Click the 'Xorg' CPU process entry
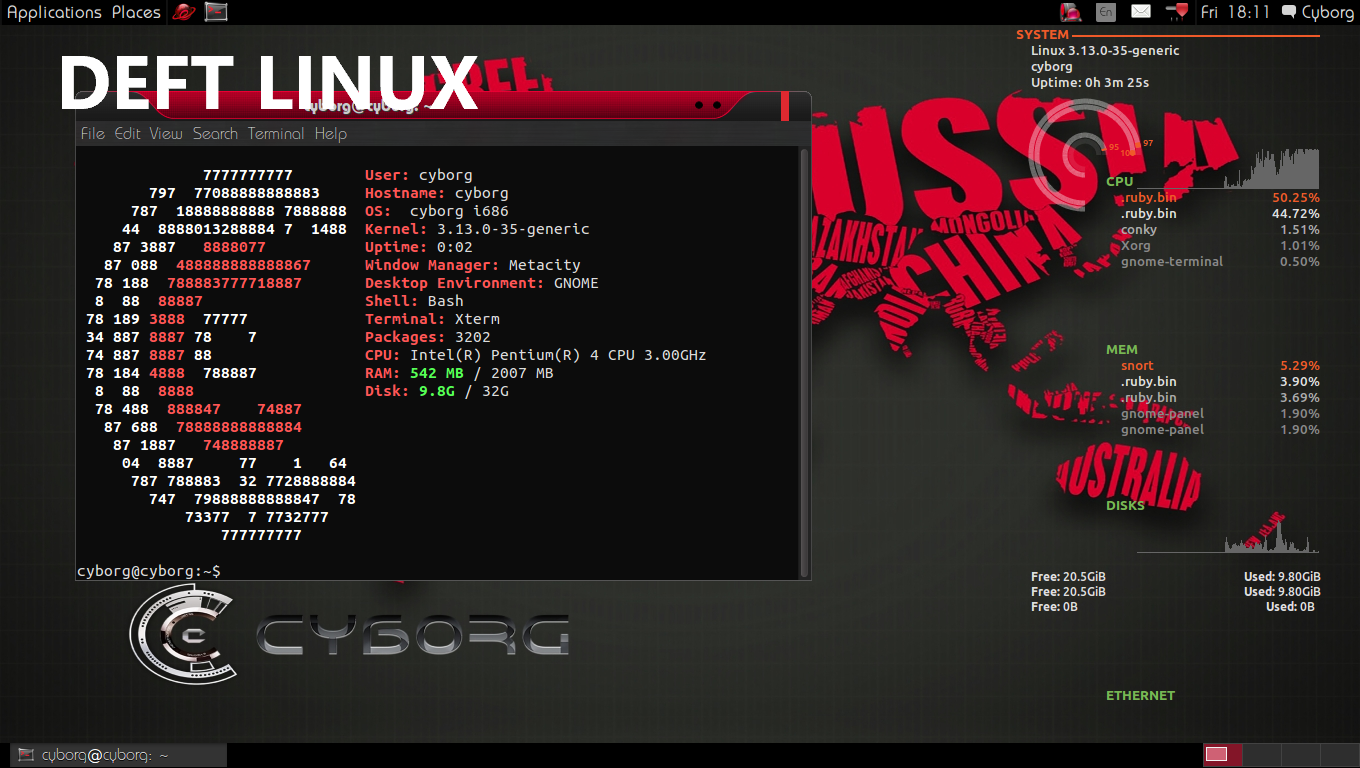The height and width of the screenshot is (768, 1360). click(1136, 246)
